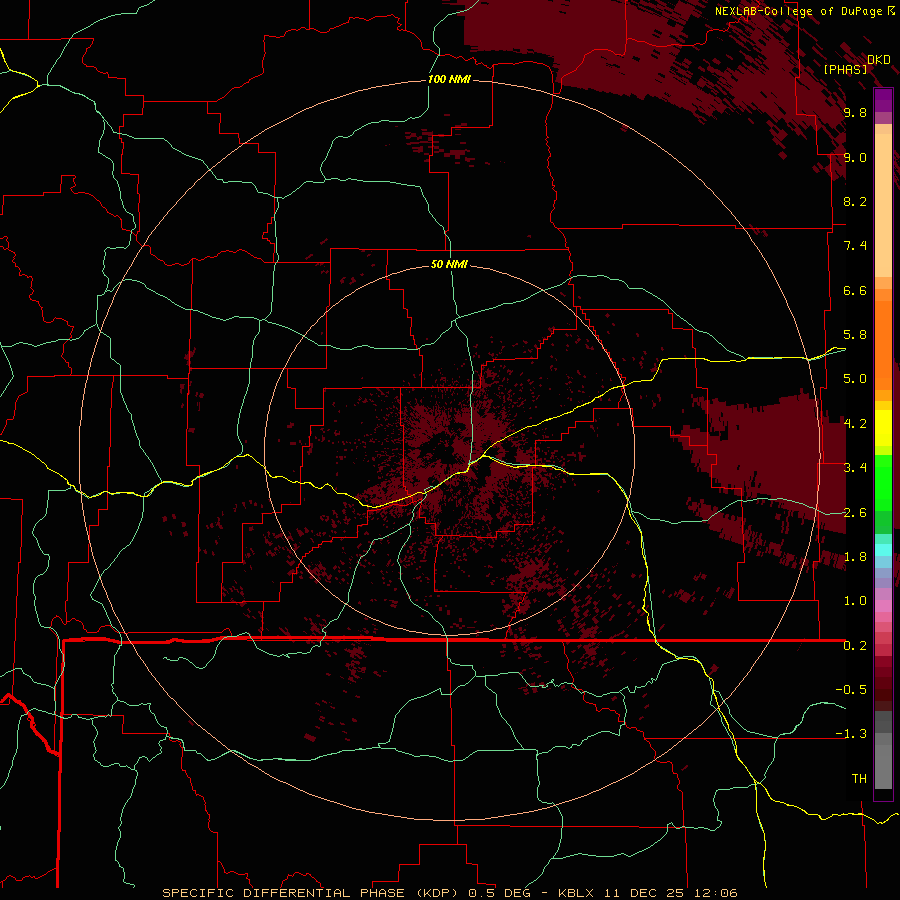Screen dimensions: 900x900
Task: Click the 7.4 value on the color scale
Action: (855, 246)
